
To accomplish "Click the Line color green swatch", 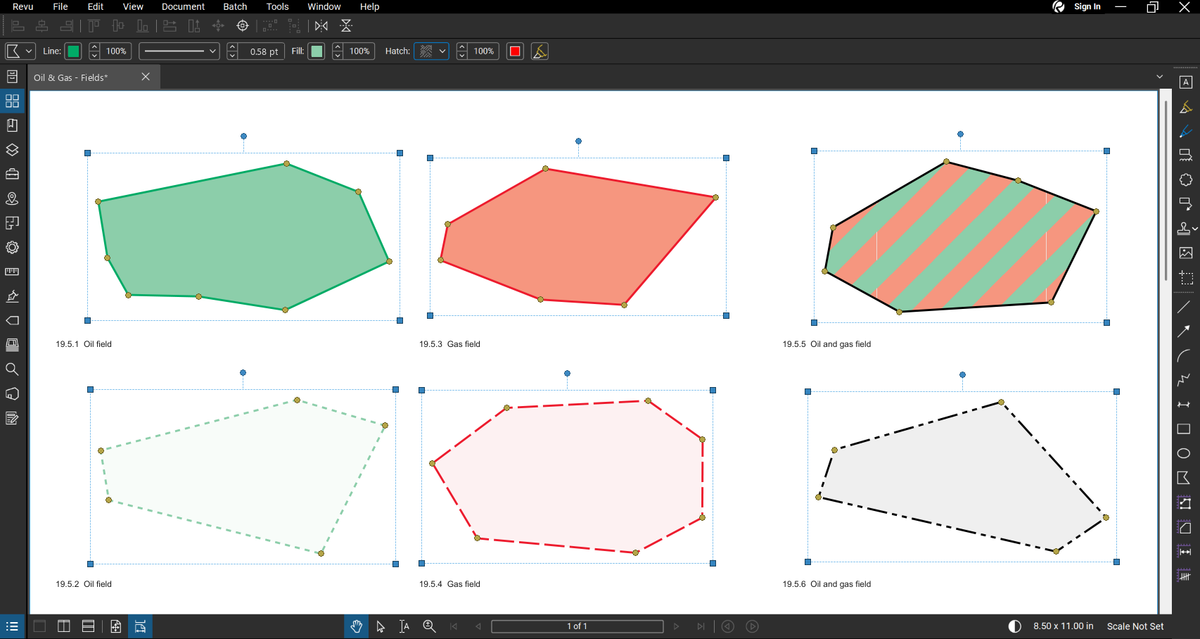I will click(x=74, y=51).
